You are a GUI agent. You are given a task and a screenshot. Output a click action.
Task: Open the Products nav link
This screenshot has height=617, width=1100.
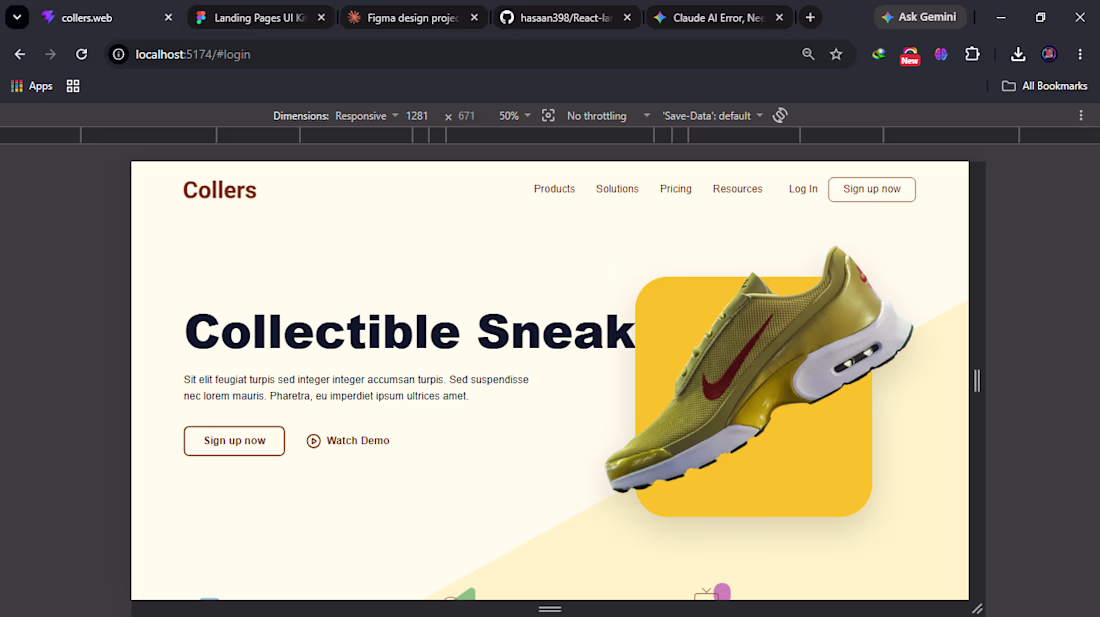[554, 189]
